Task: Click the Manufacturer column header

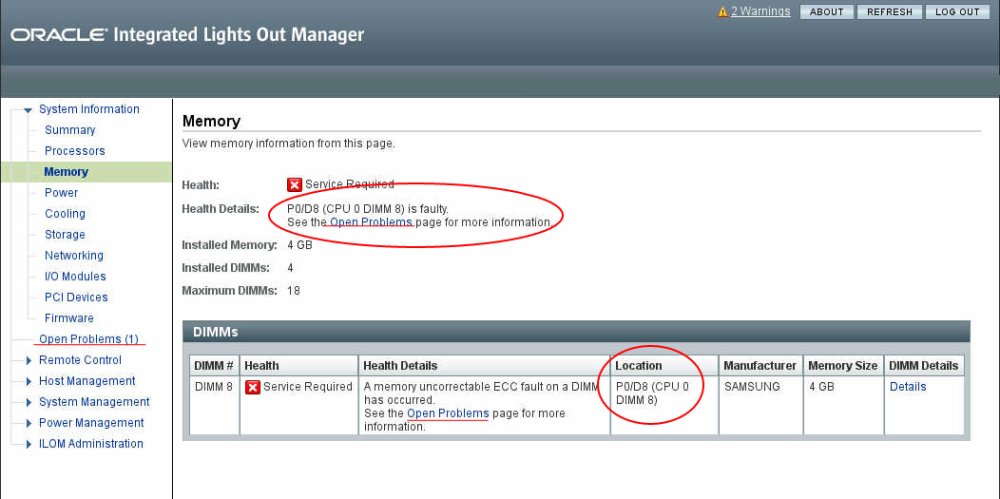Action: tap(760, 366)
